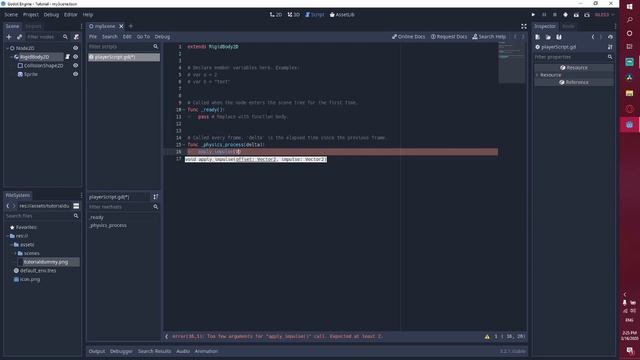Add a new node with plus icon
Screen dimensions: 640x360
9,37
